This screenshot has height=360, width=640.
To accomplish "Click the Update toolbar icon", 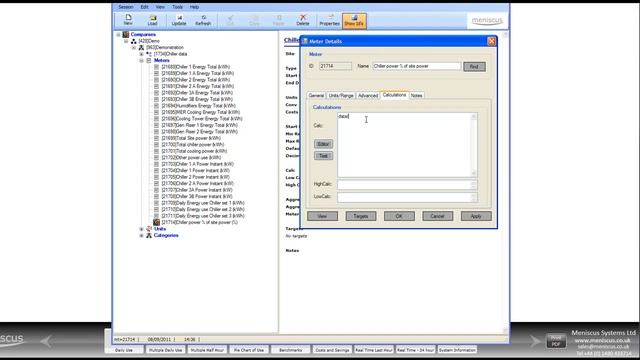I will 179,20.
